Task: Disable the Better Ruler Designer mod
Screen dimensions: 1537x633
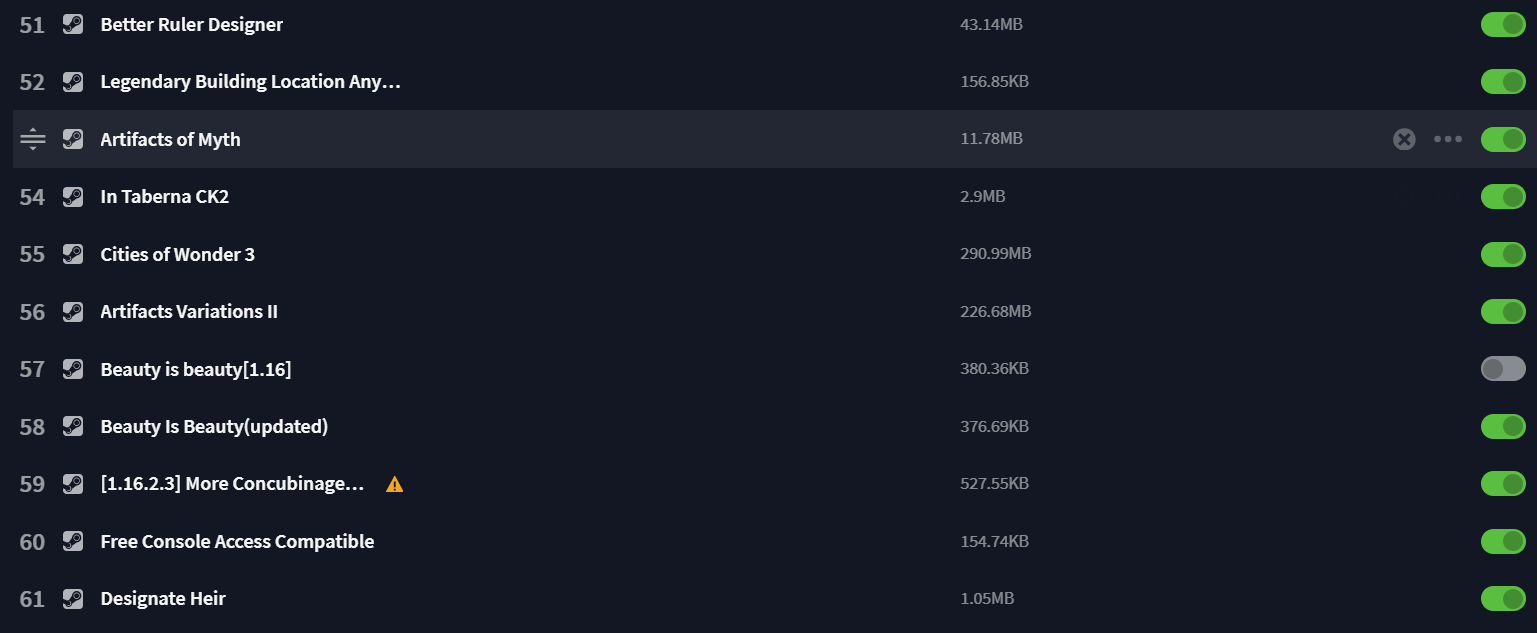Action: click(1503, 24)
